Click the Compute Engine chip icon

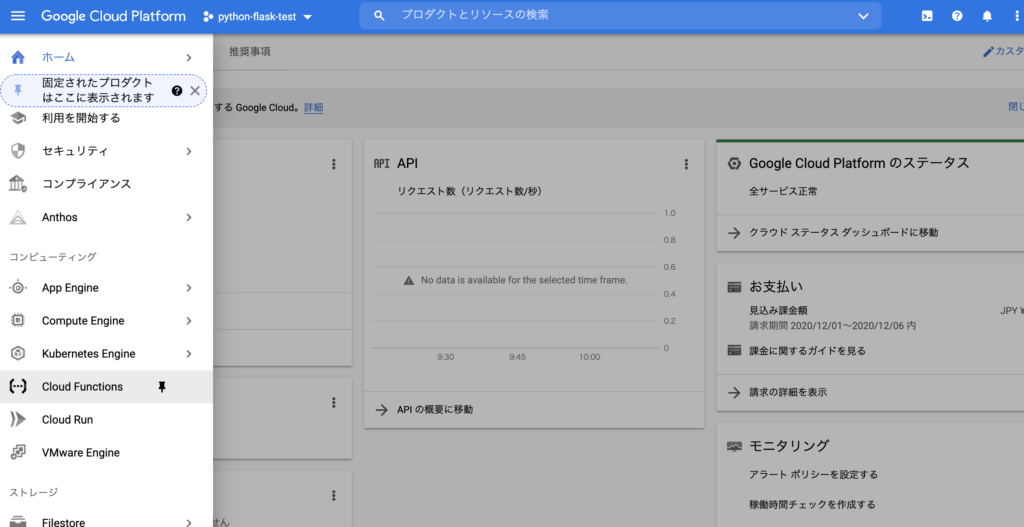pyautogui.click(x=18, y=321)
